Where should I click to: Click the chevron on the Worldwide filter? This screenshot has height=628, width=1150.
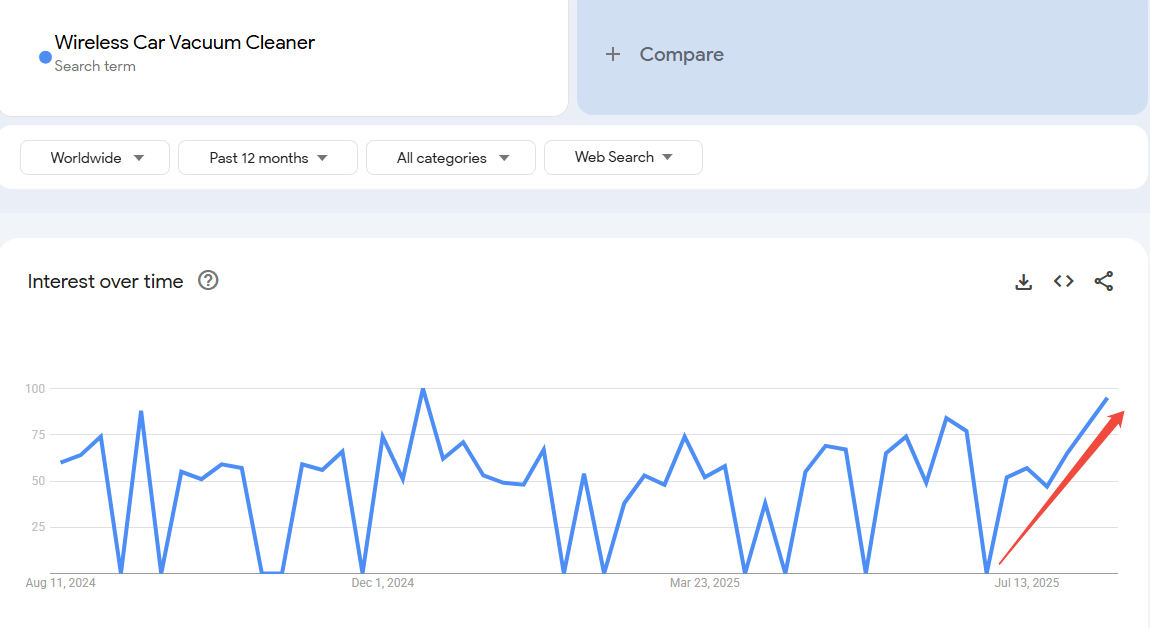137,157
